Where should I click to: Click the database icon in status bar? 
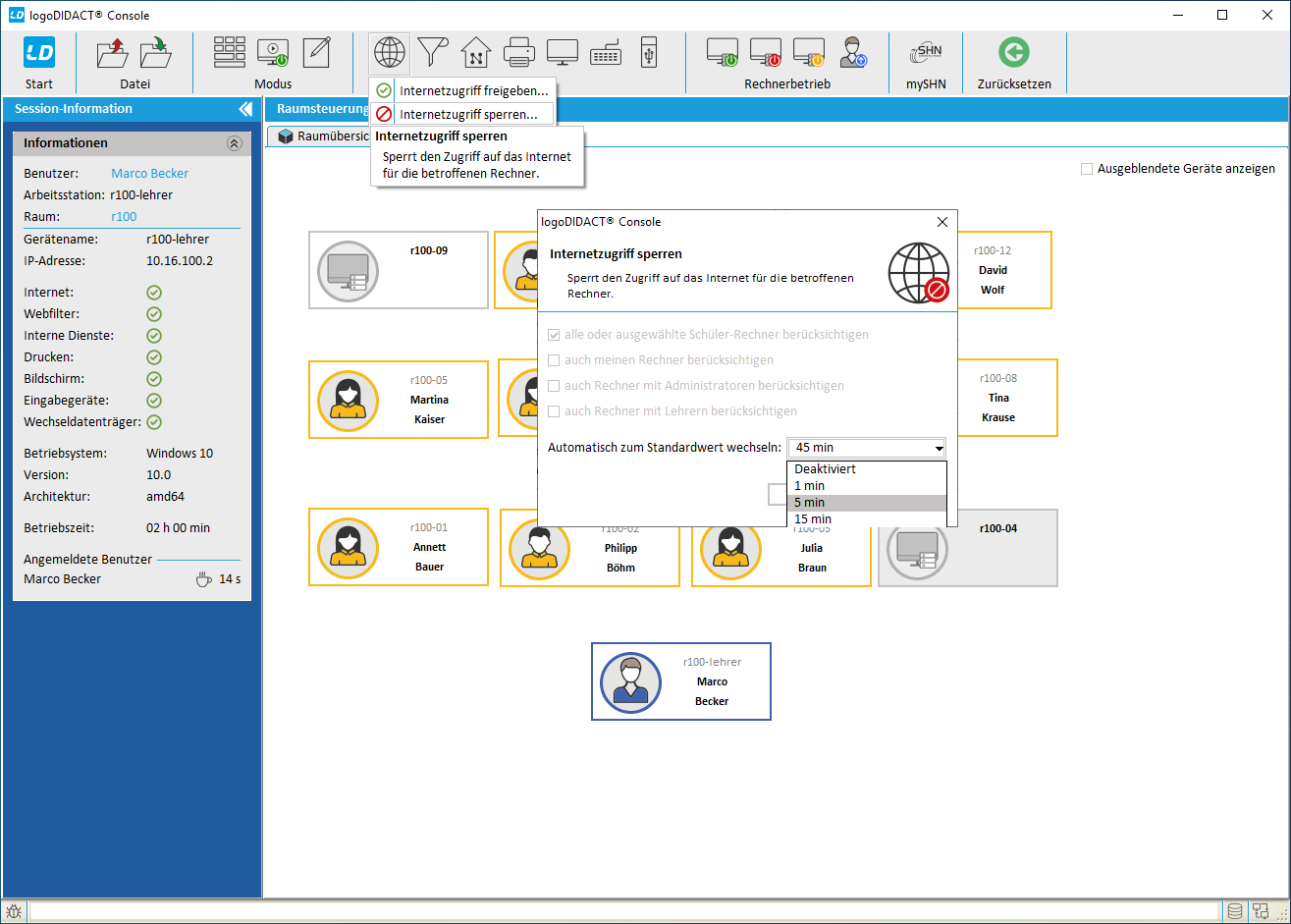point(1235,912)
